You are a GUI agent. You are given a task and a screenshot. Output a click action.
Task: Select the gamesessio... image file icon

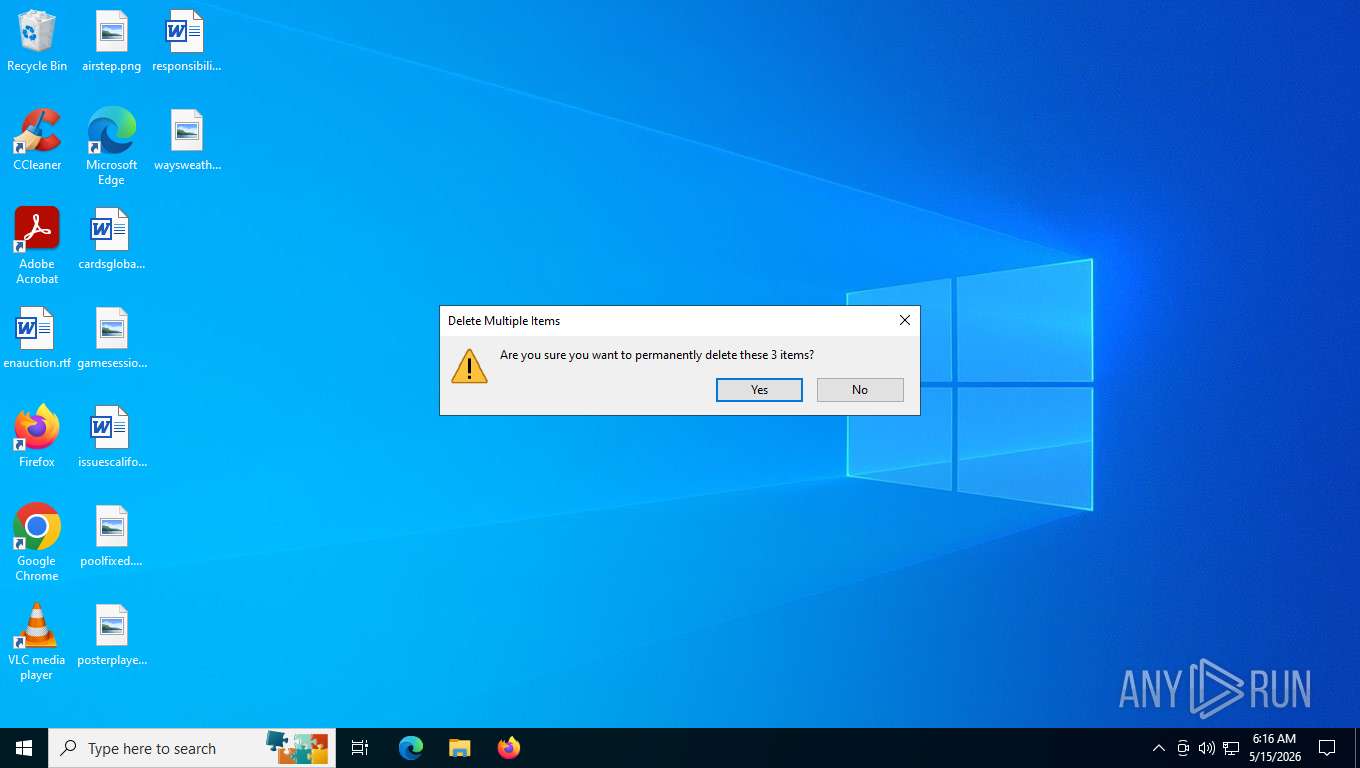click(112, 338)
